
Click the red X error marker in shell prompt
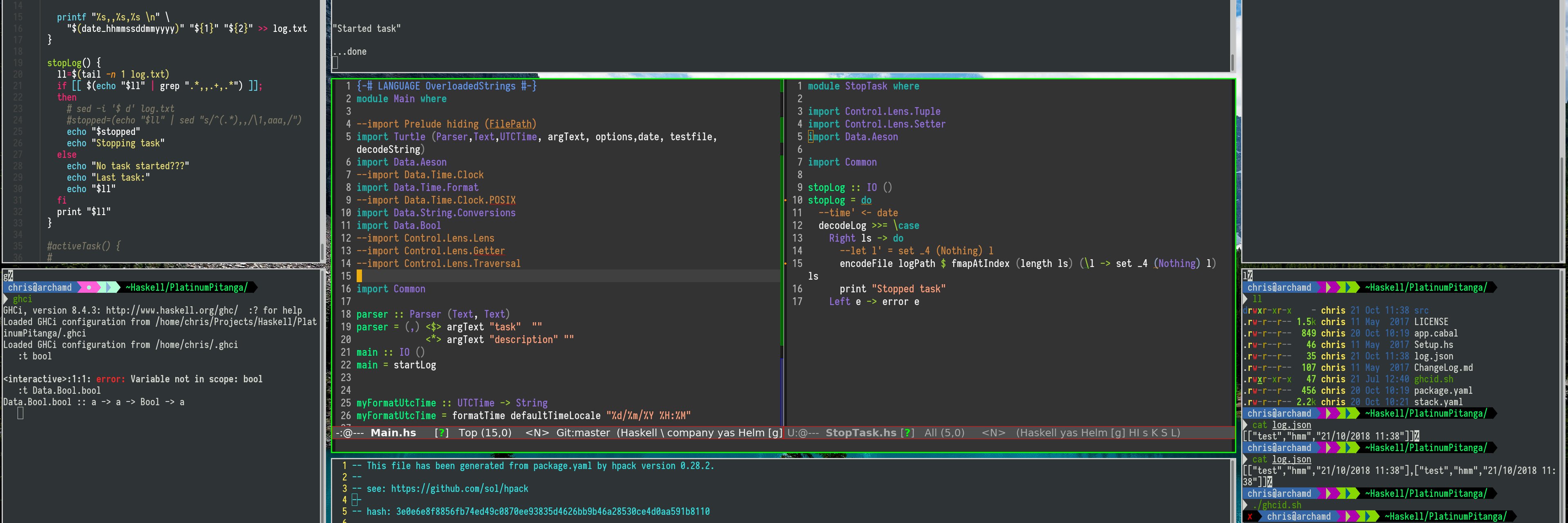(x=1250, y=517)
